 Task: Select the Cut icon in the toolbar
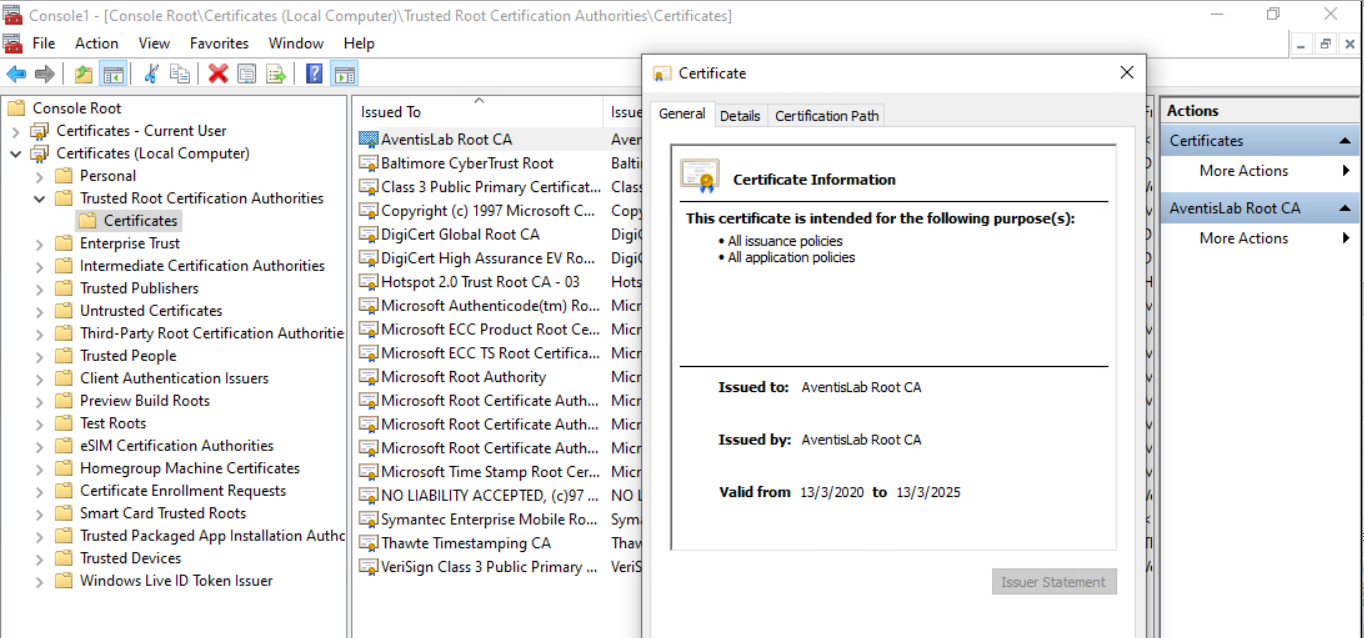150,73
